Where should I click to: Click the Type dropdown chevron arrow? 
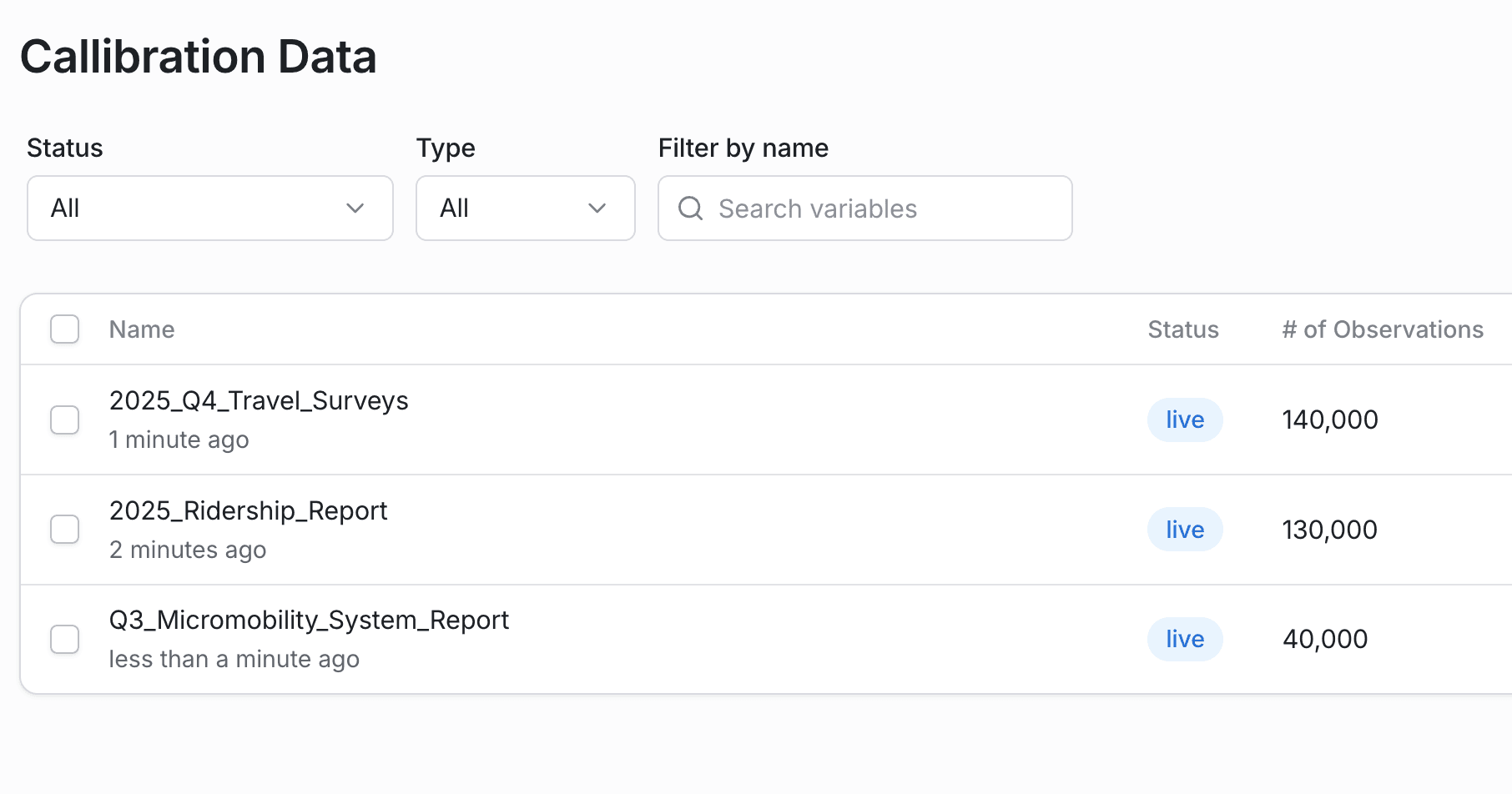tap(597, 209)
